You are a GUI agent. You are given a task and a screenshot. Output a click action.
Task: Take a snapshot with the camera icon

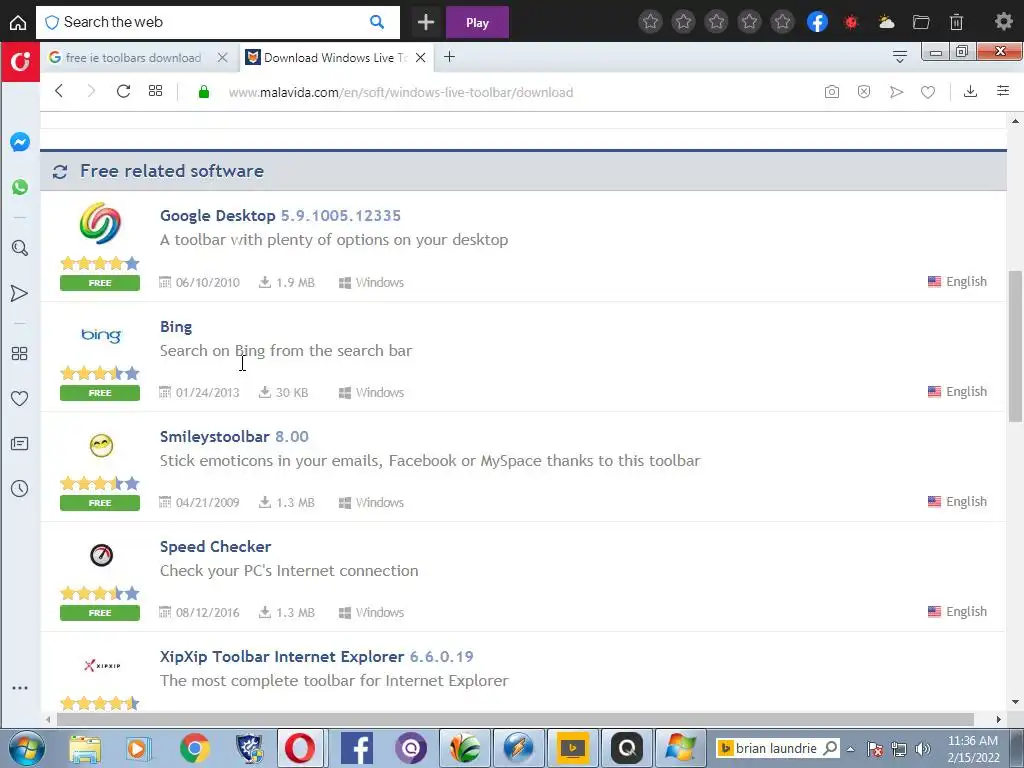tap(831, 91)
